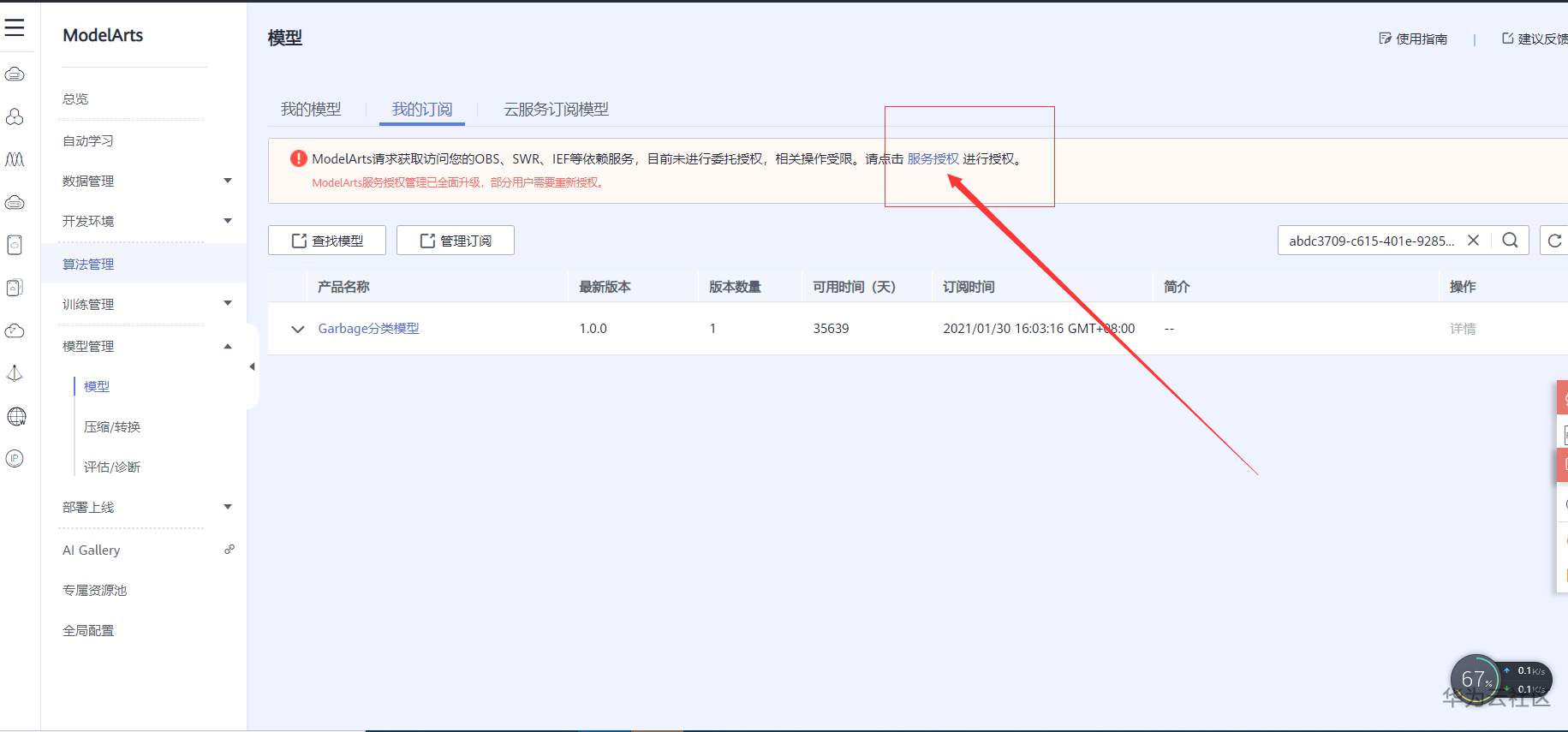
Task: Open the 评估/诊断 submenu item
Action: click(112, 467)
